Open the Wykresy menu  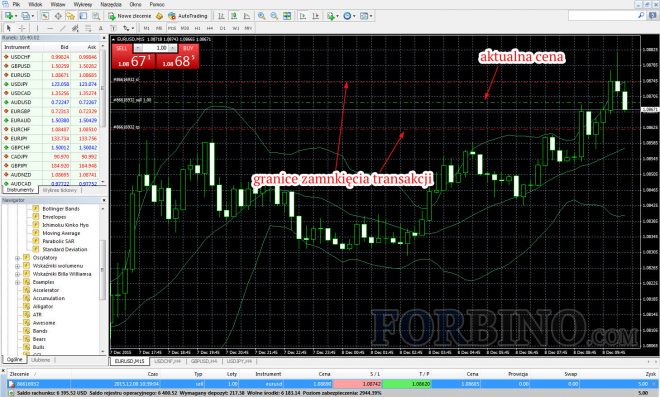pyautogui.click(x=82, y=4)
